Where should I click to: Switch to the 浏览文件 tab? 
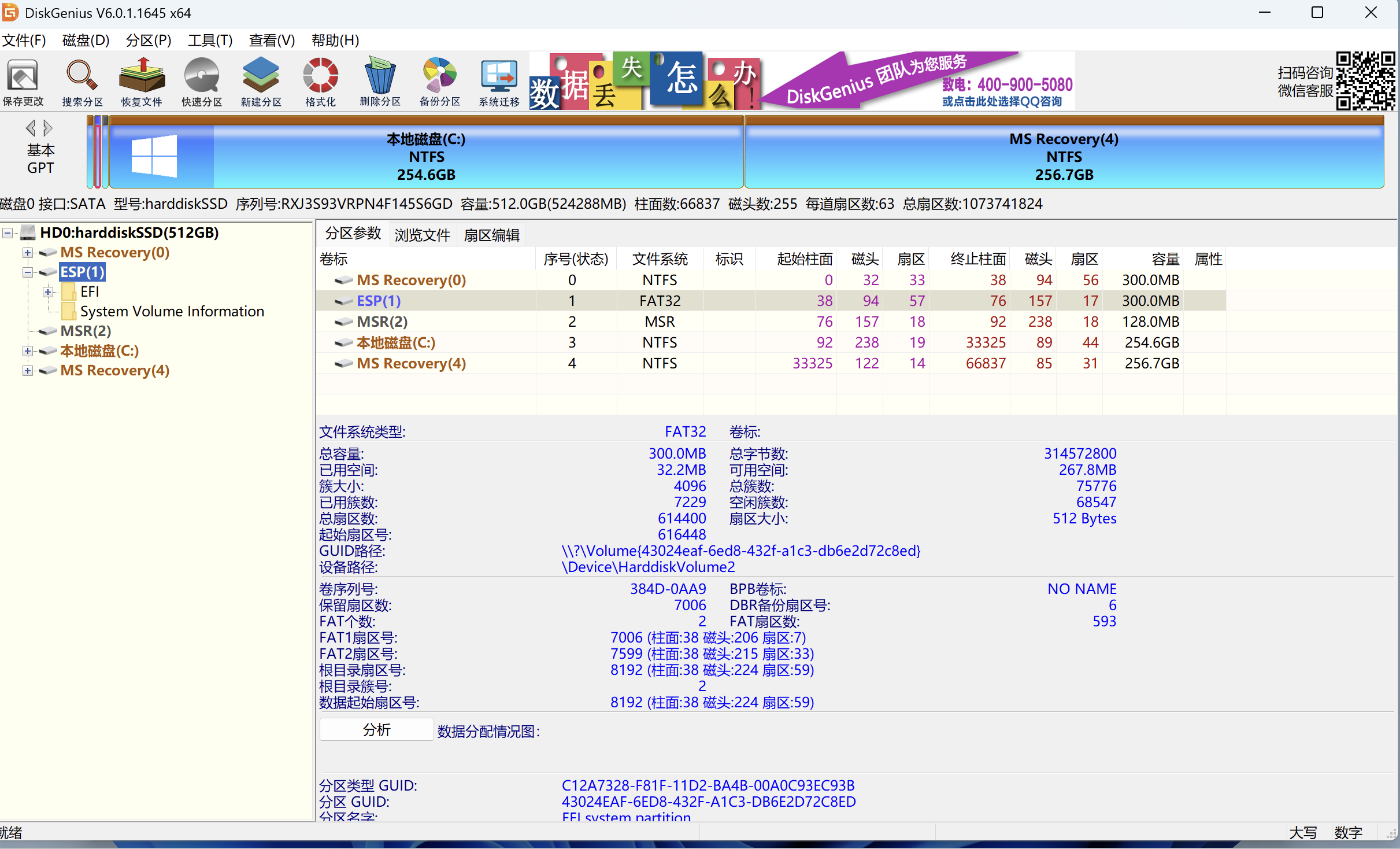[x=422, y=235]
